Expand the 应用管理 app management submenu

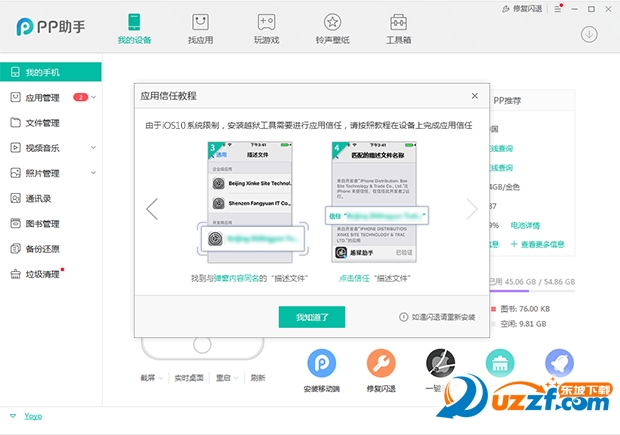pyautogui.click(x=95, y=98)
